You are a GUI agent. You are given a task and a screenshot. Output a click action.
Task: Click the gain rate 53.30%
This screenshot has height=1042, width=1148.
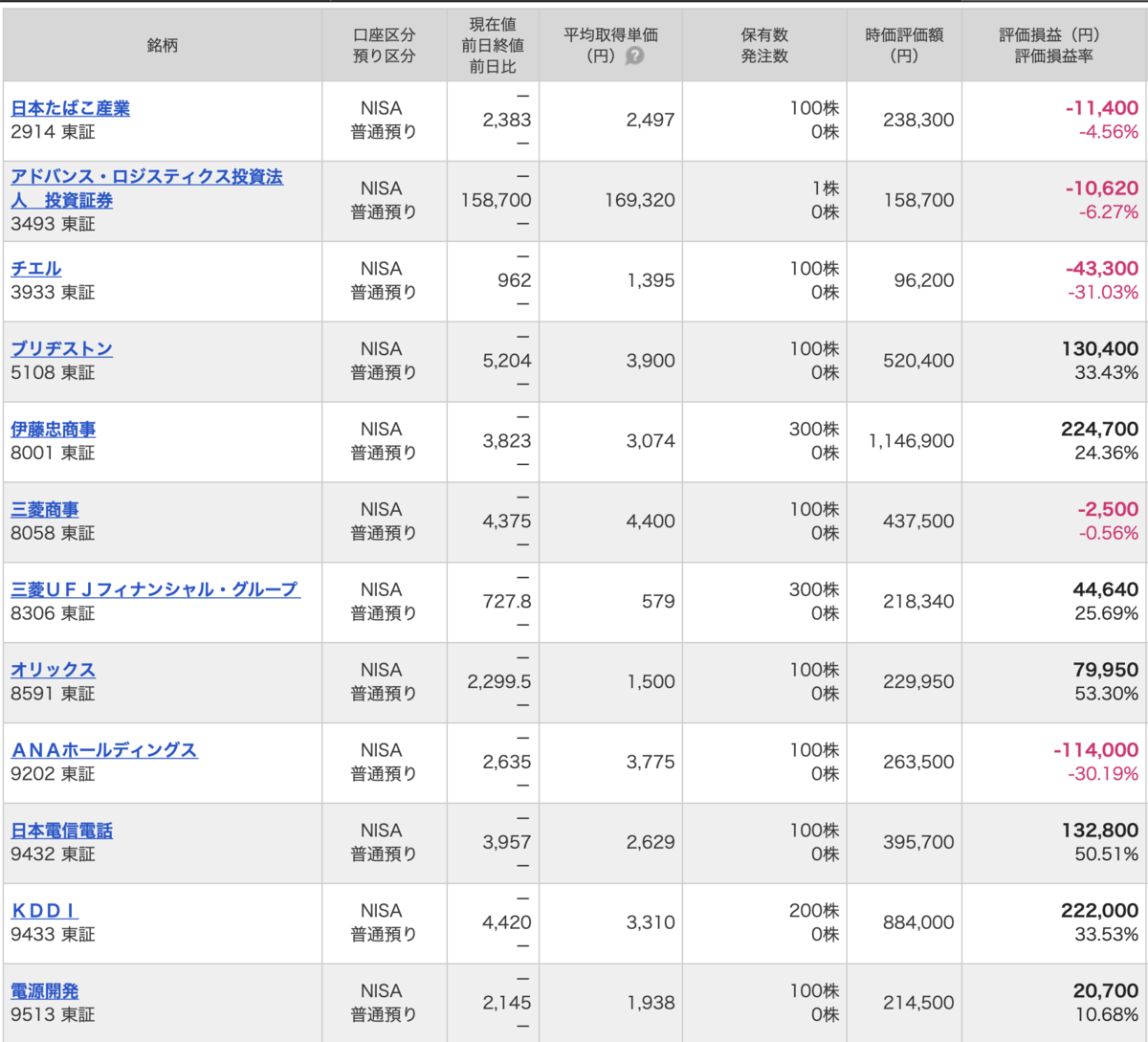pos(1107,694)
